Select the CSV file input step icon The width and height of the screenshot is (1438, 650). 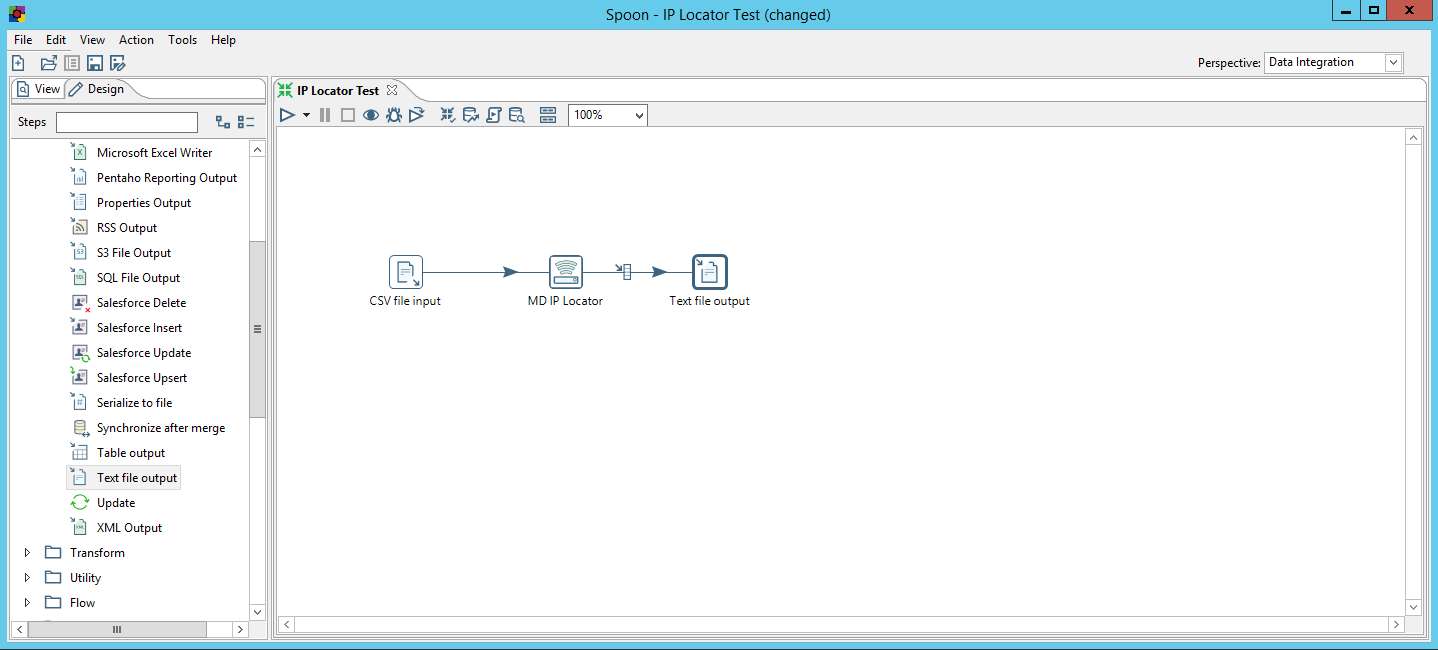tap(405, 272)
